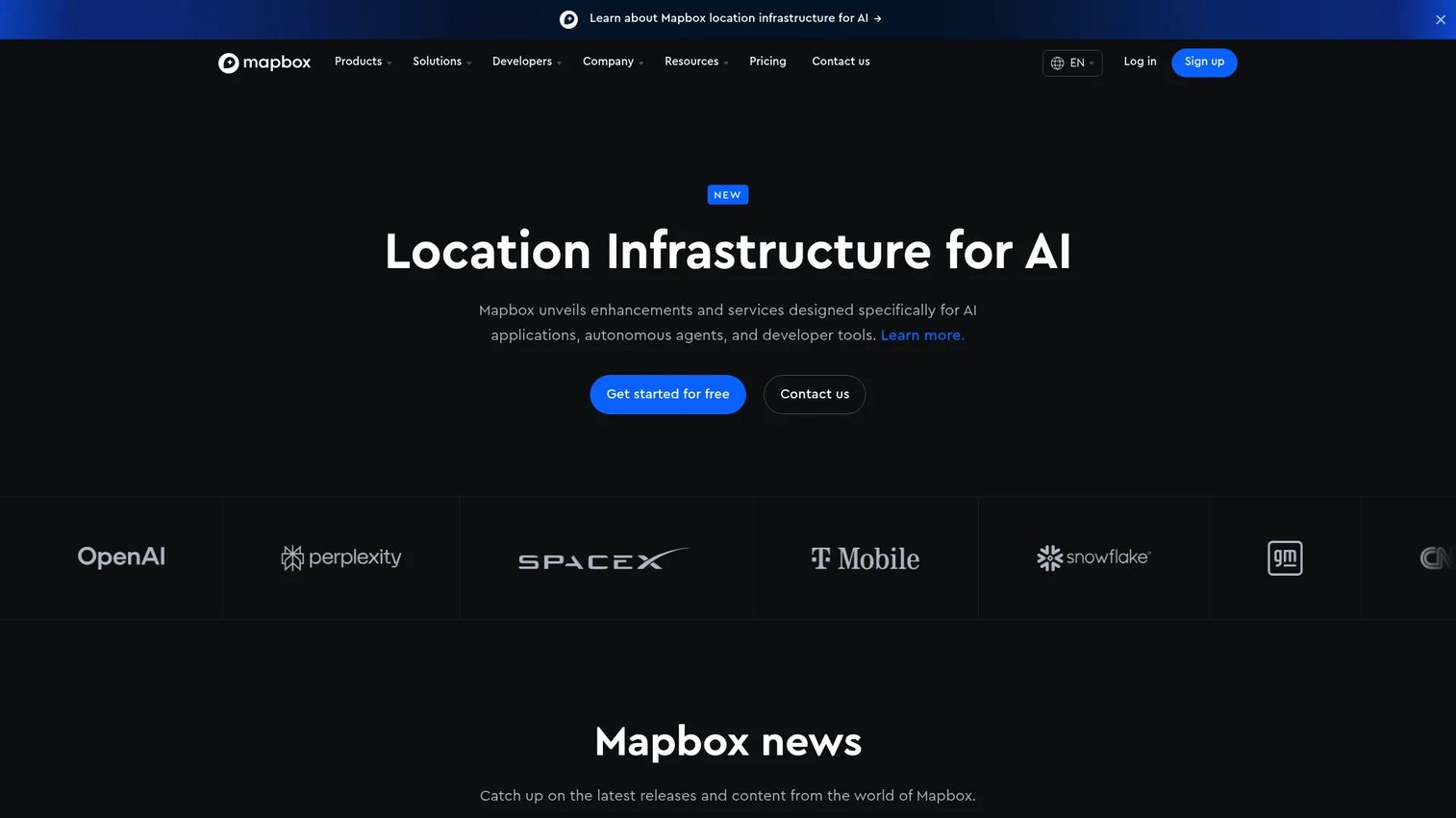Click the globe language icon

coord(1057,62)
